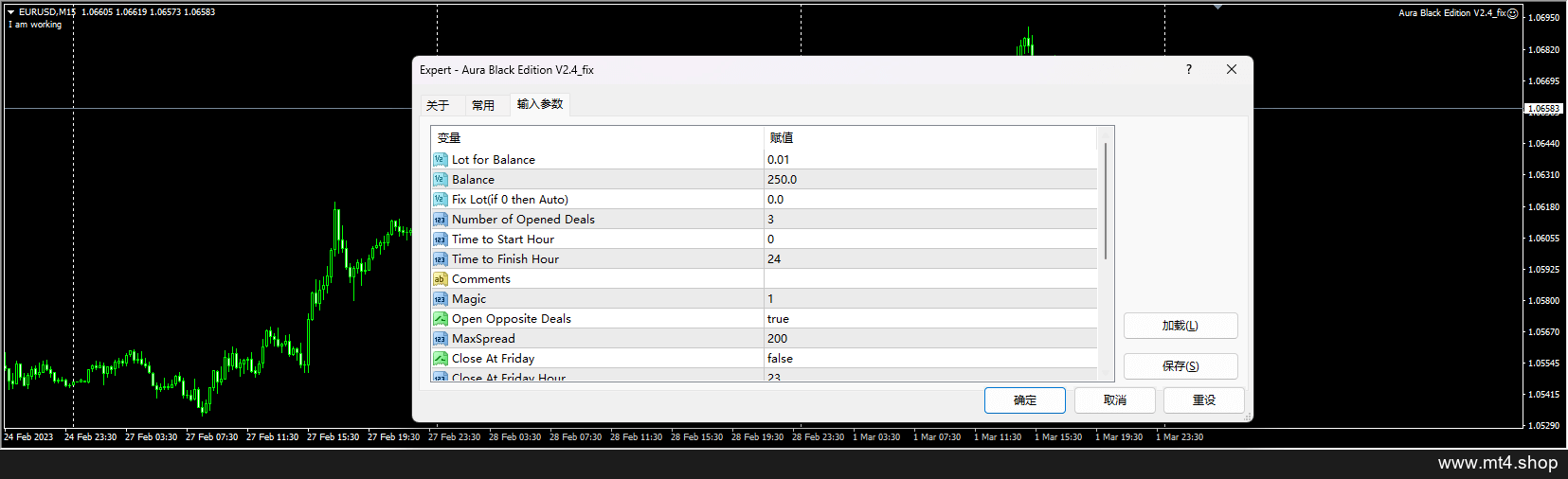This screenshot has width=1568, height=479.
Task: Click the EURUSD,M15 chart menu triangle
Action: click(x=11, y=12)
